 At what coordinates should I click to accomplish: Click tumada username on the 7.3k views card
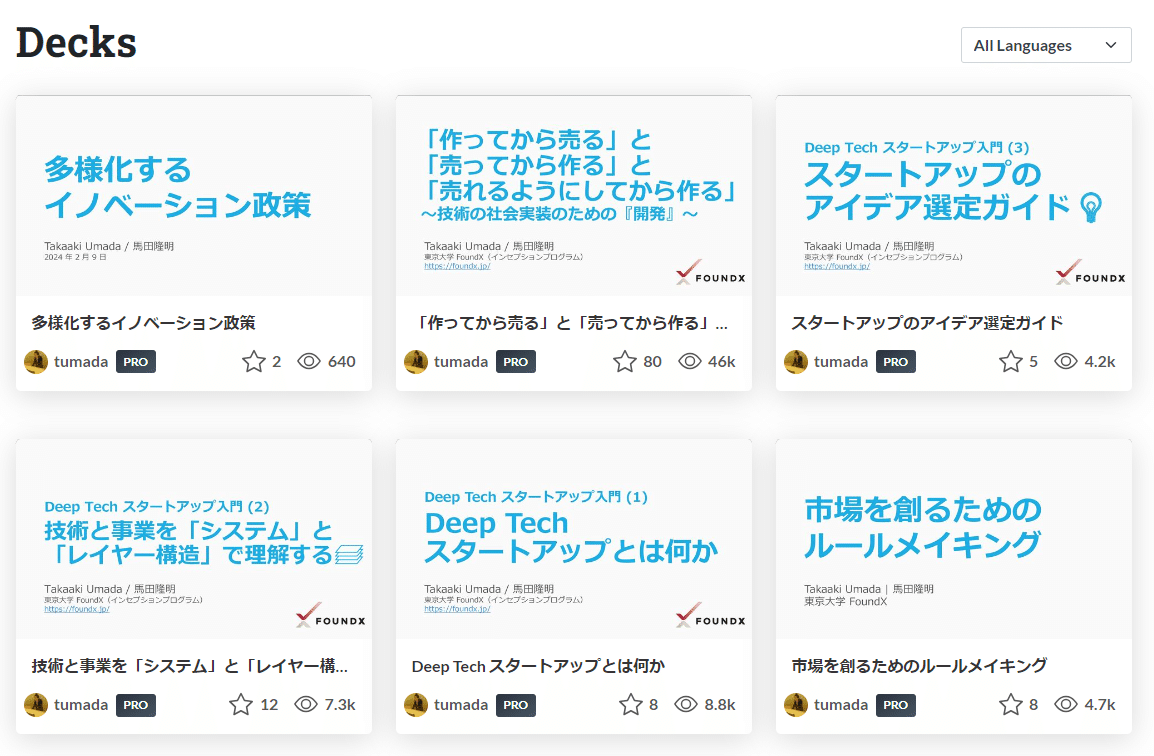click(x=81, y=704)
